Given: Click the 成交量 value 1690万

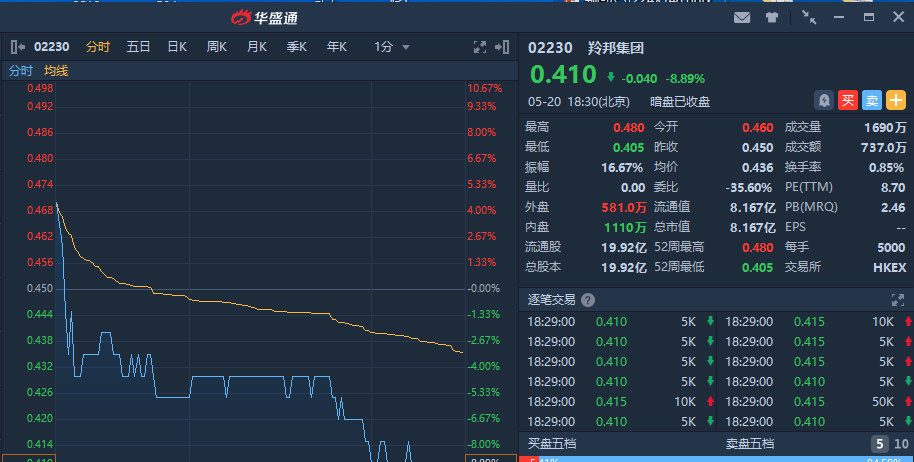Looking at the screenshot, I should coord(885,128).
